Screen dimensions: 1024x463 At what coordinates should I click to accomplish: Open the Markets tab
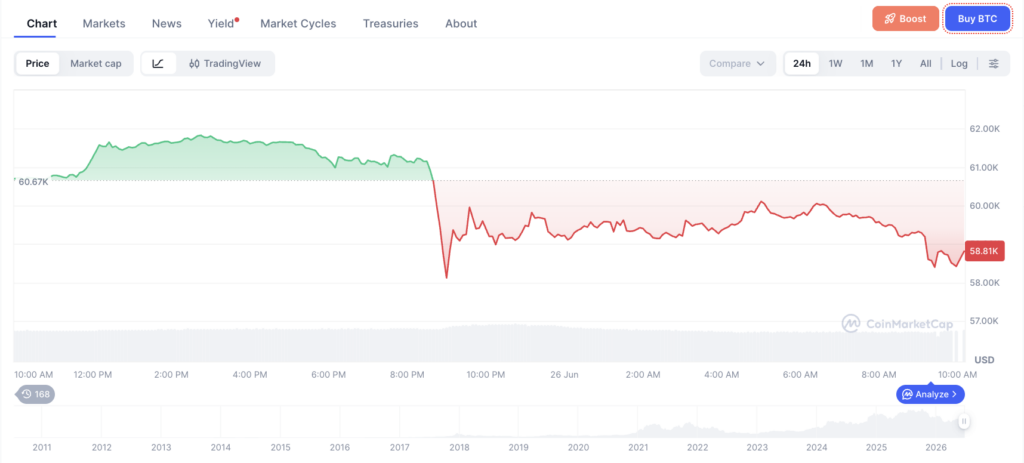tap(104, 24)
